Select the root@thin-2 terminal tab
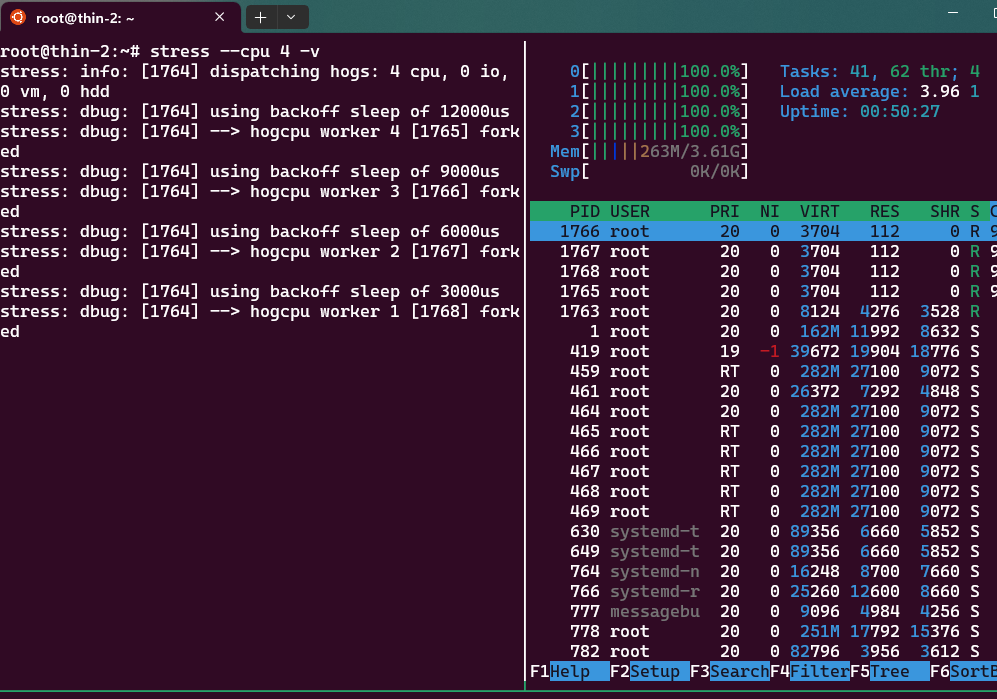This screenshot has height=699, width=997. coord(121,17)
